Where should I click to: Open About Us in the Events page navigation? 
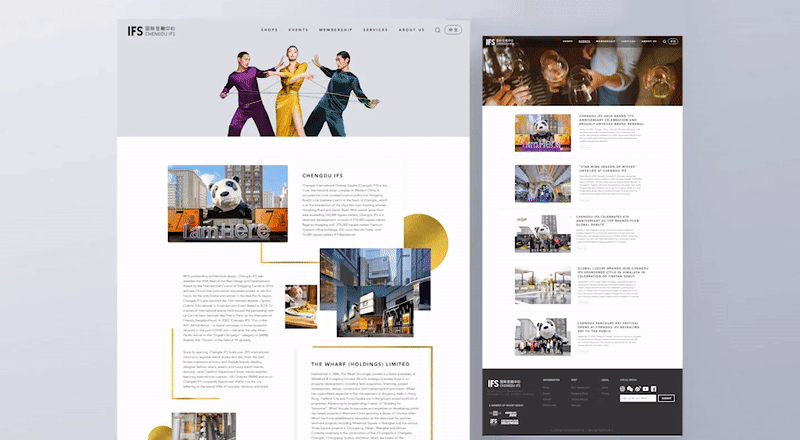649,41
